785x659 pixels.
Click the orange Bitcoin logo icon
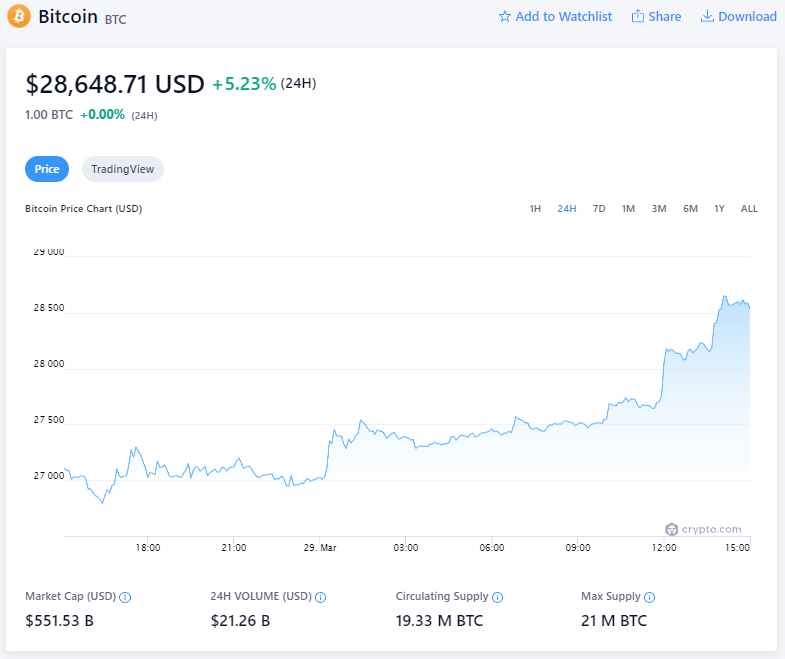tap(19, 16)
